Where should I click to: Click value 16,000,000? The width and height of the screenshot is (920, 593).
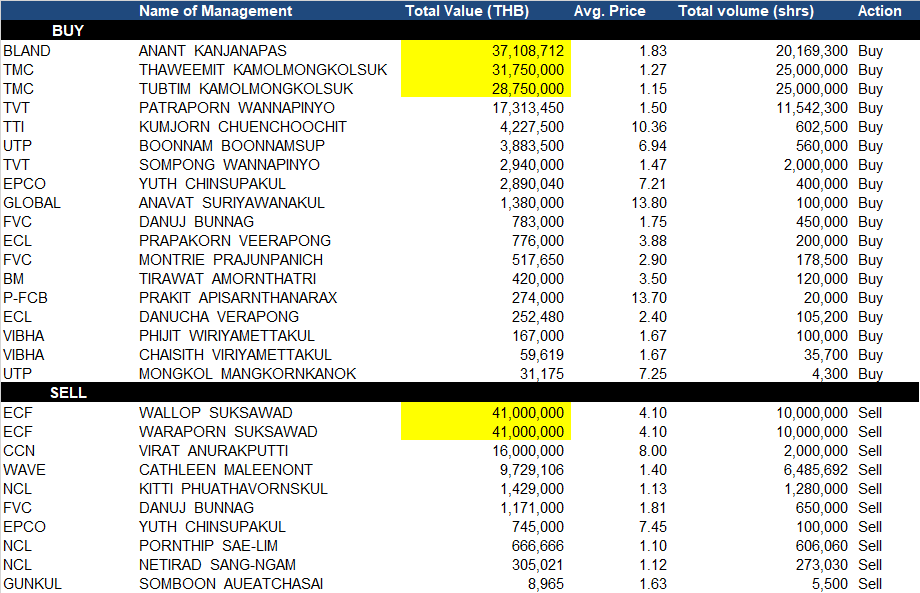tap(527, 450)
